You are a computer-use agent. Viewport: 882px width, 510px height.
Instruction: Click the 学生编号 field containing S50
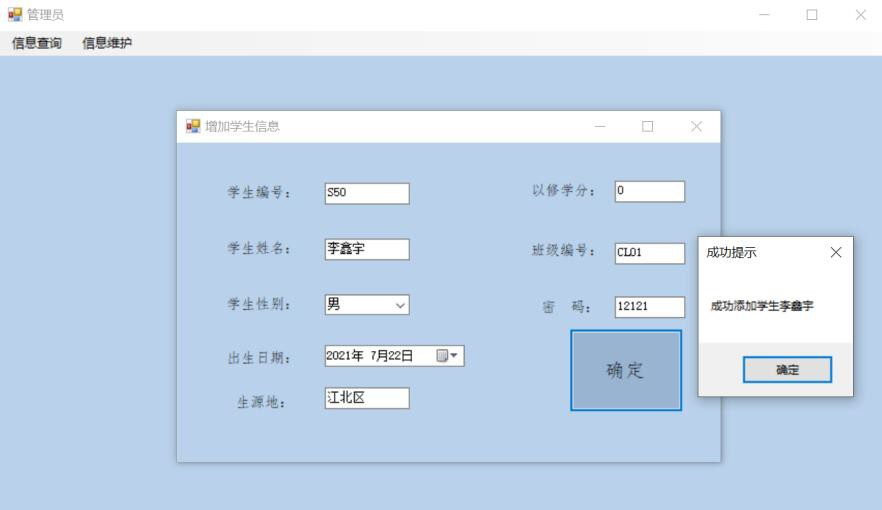tap(367, 193)
